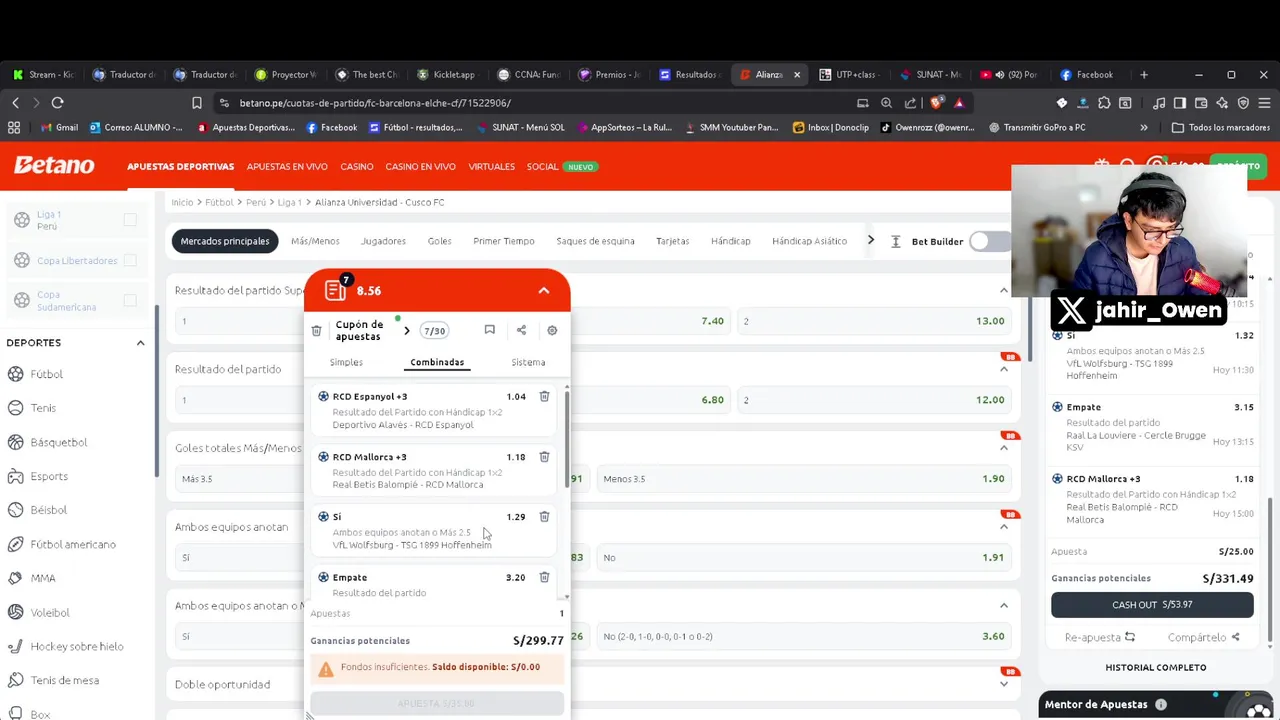Viewport: 1280px width, 720px height.
Task: Open HISTORIAL COMPLETO link
Action: pyautogui.click(x=1156, y=667)
